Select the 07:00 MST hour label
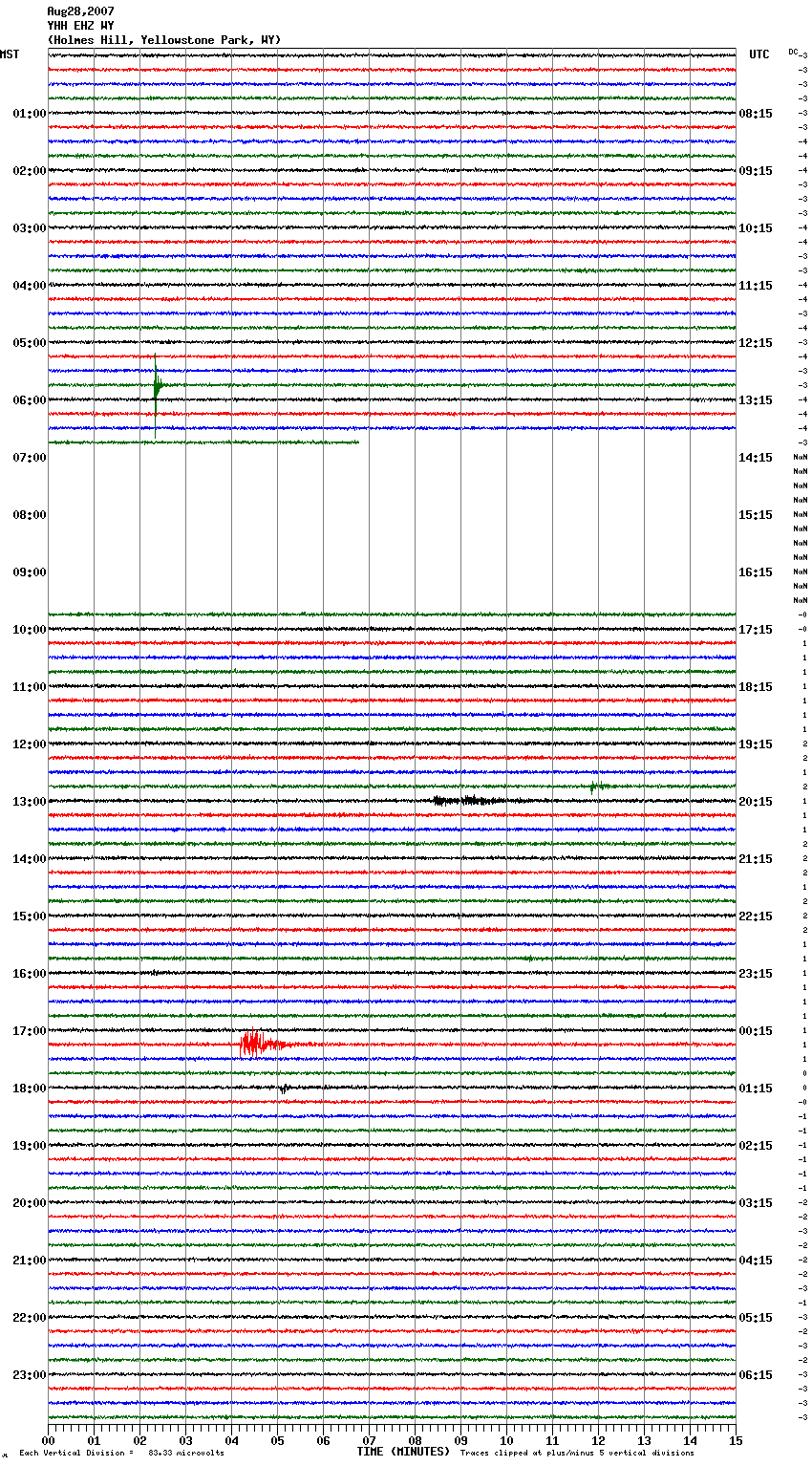The image size is (812, 1466). tap(30, 458)
